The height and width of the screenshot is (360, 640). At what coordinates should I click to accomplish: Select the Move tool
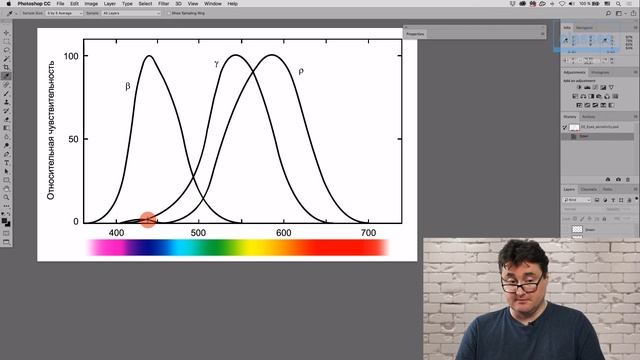point(6,33)
